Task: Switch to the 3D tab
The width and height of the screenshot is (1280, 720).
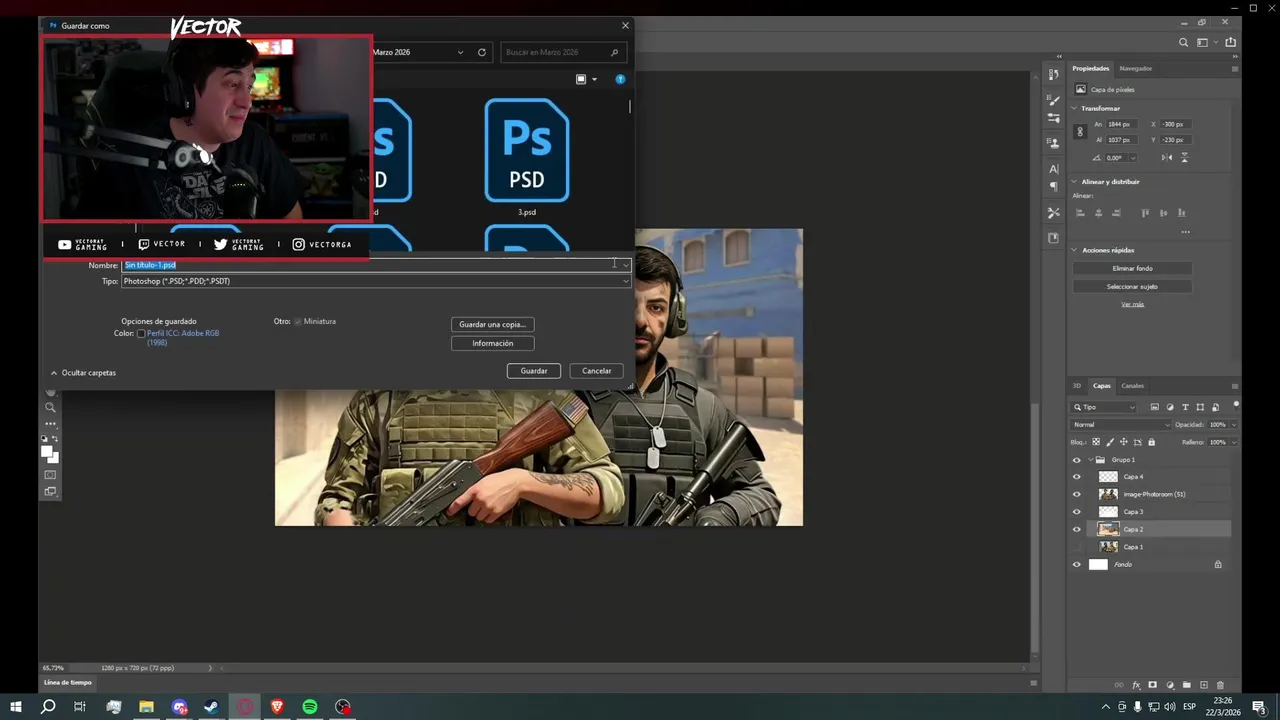Action: coord(1077,385)
